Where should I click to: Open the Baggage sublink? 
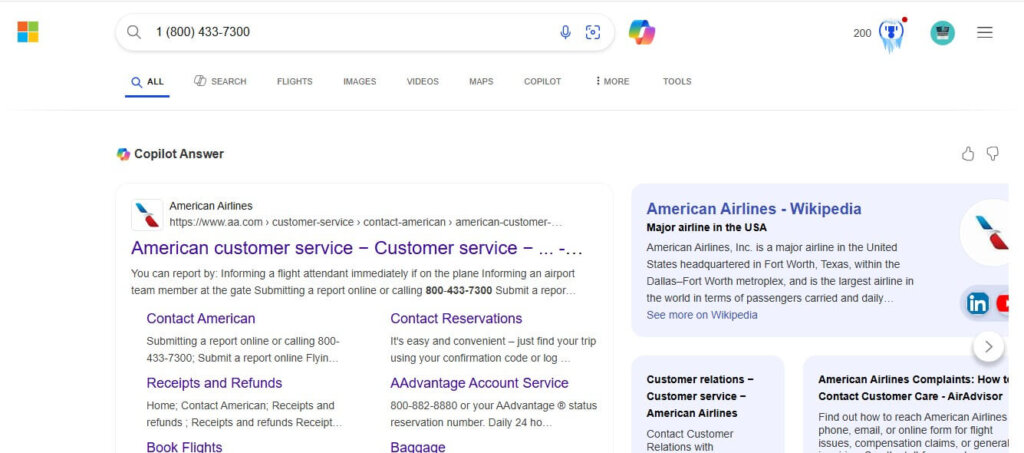418,447
